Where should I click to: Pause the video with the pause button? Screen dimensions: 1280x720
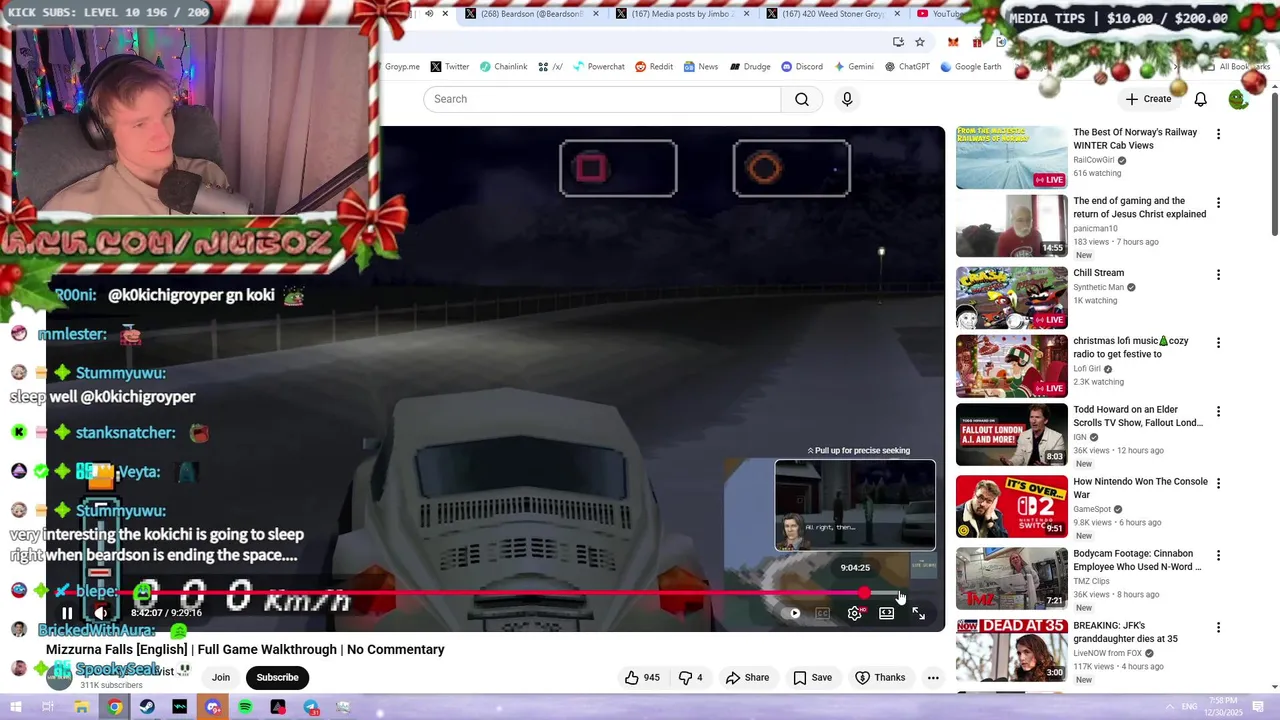(67, 613)
